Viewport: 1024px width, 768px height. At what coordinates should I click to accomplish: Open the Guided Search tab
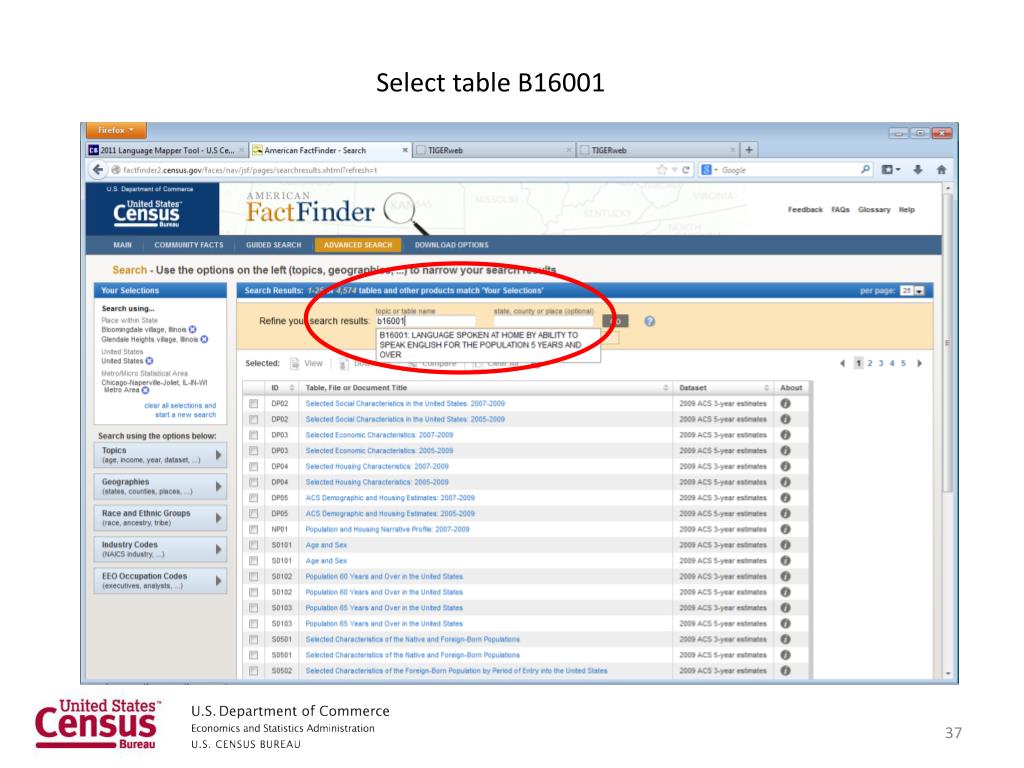coord(274,245)
